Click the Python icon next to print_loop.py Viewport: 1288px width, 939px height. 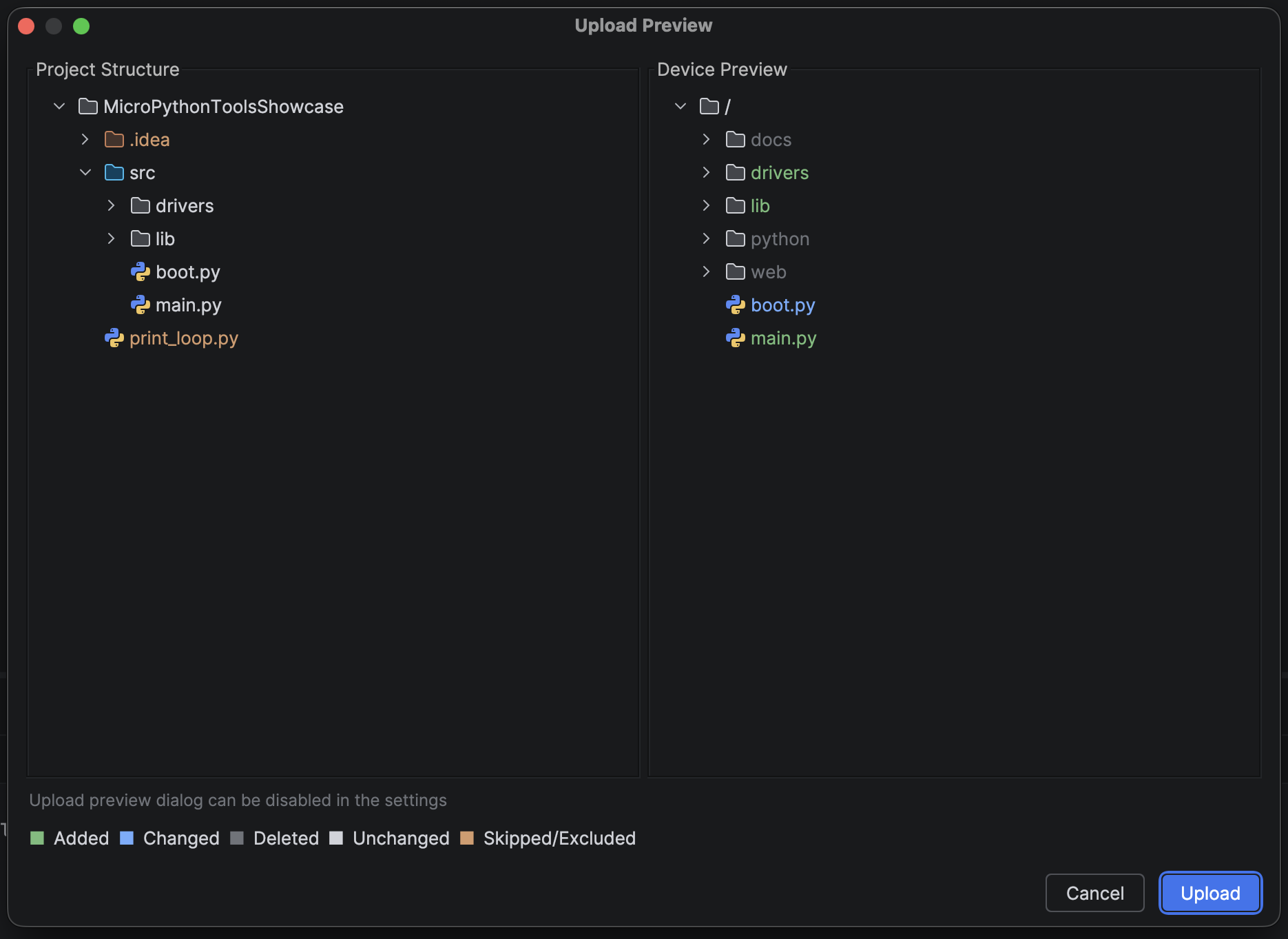(114, 338)
